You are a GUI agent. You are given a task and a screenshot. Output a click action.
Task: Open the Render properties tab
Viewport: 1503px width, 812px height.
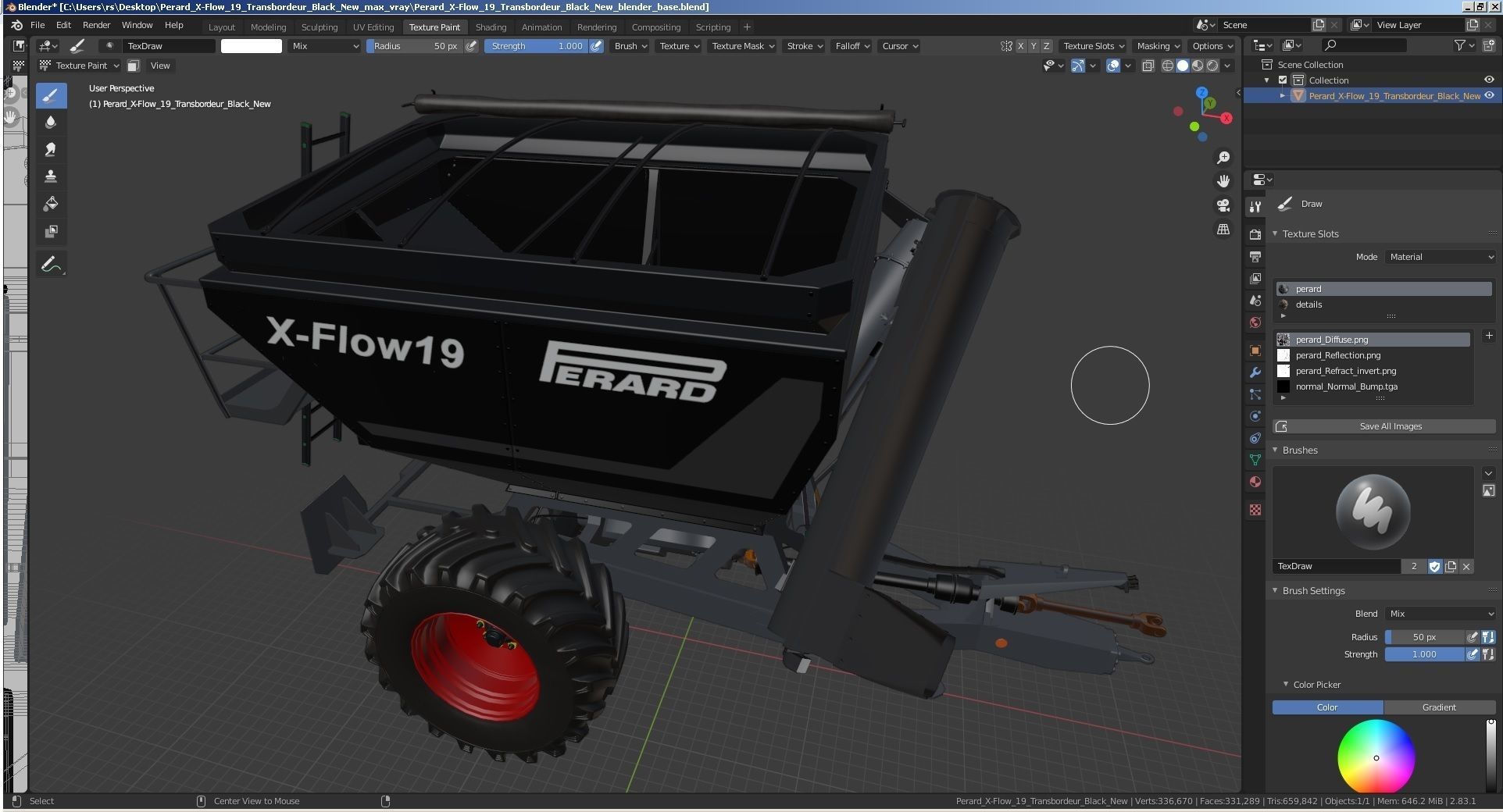[1255, 235]
